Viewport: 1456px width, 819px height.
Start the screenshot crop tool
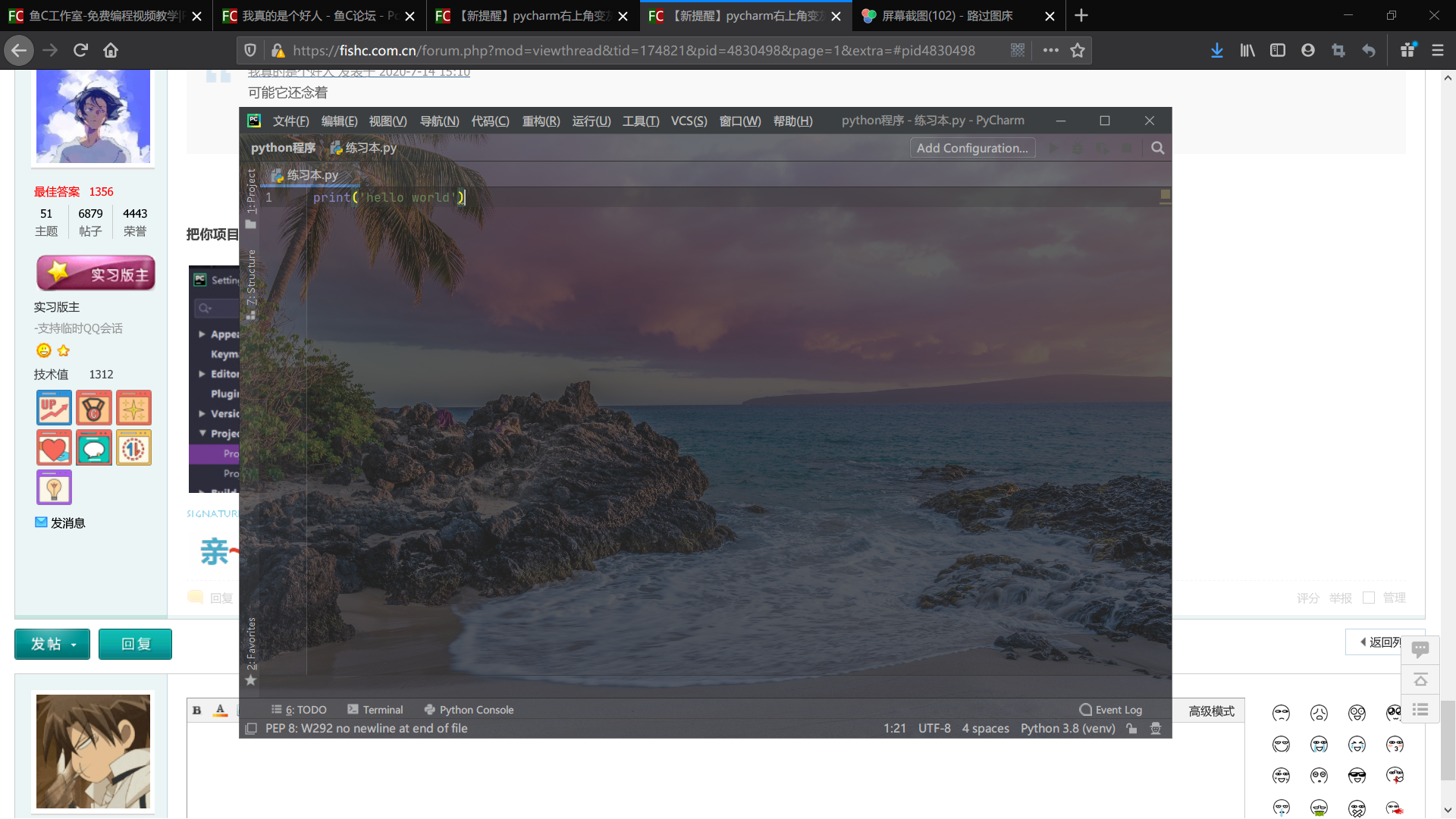[1338, 50]
